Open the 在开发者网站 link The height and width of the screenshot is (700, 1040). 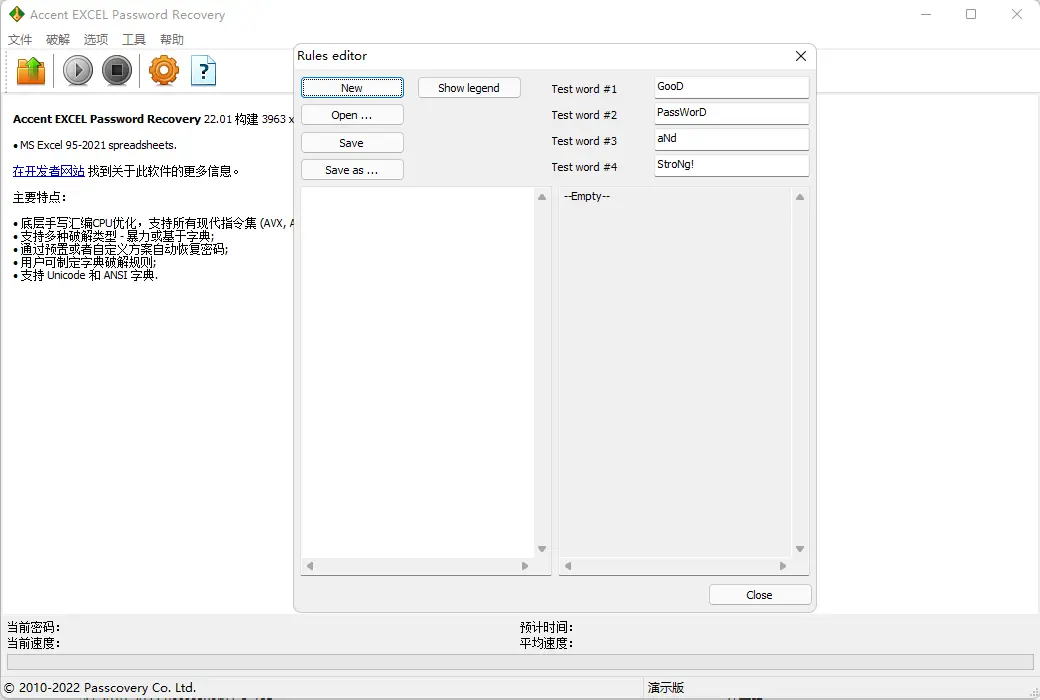(48, 171)
